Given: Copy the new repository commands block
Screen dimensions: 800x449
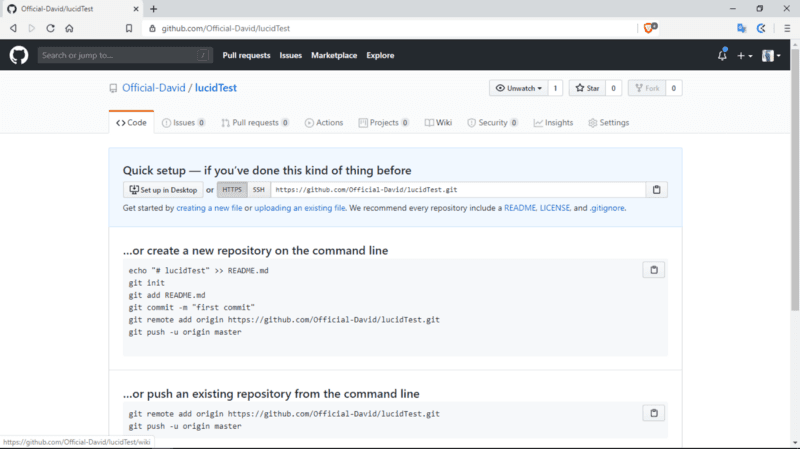Looking at the screenshot, I should coord(653,270).
